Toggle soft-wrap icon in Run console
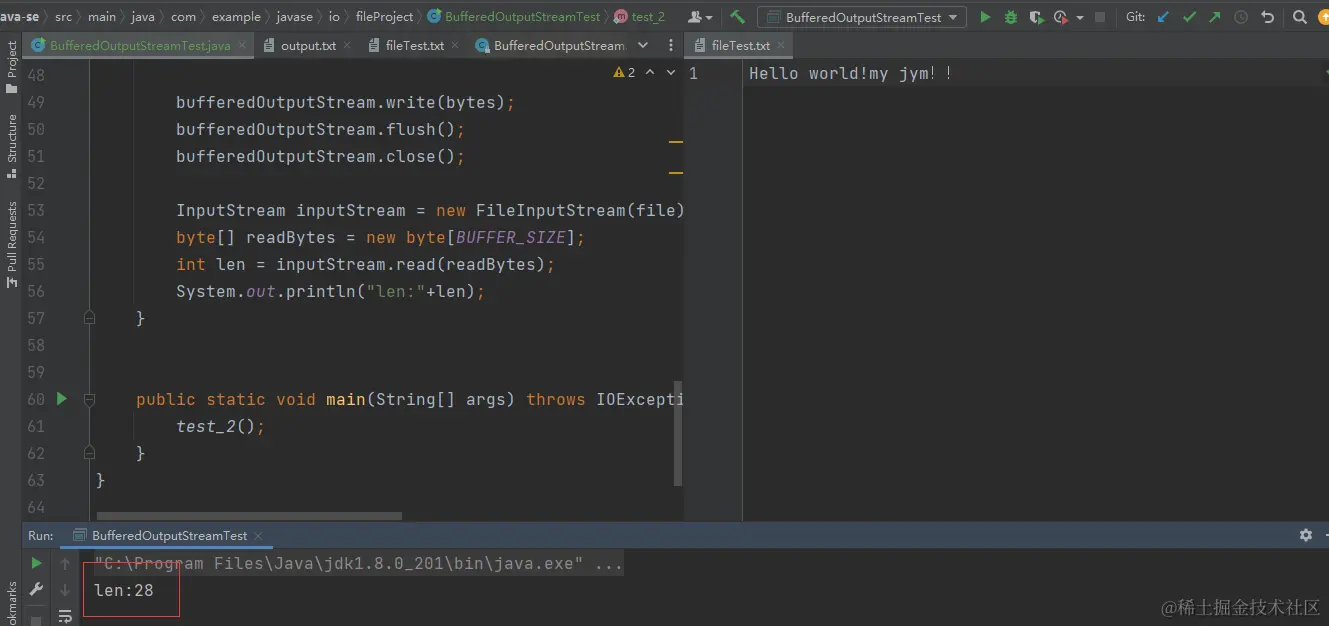This screenshot has width=1329, height=626. [66, 616]
